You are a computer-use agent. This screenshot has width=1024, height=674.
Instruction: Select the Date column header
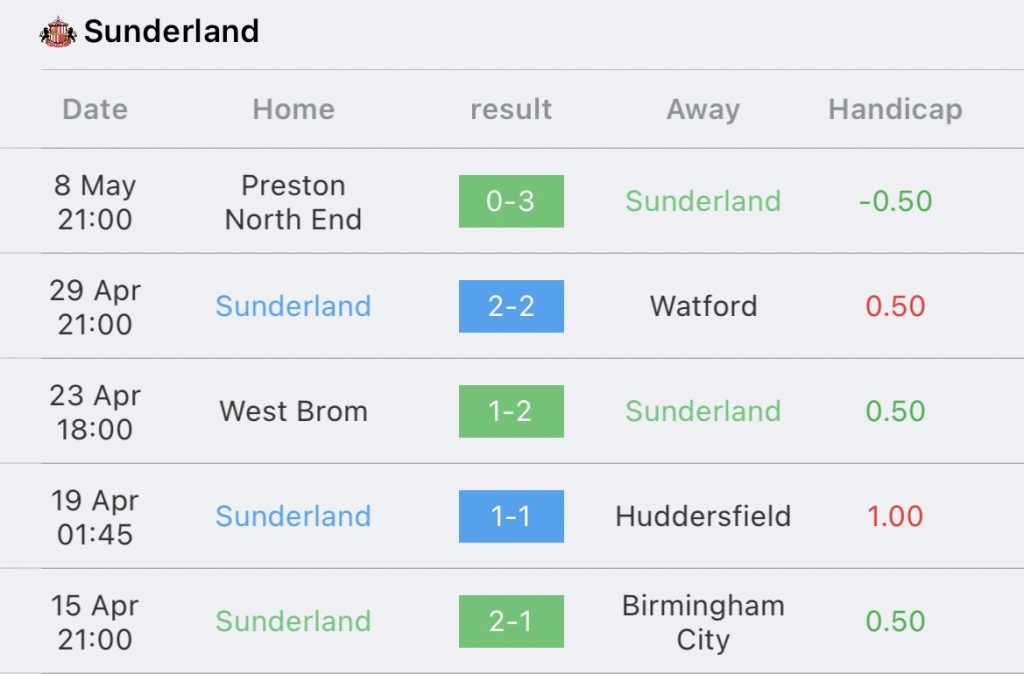pos(95,109)
